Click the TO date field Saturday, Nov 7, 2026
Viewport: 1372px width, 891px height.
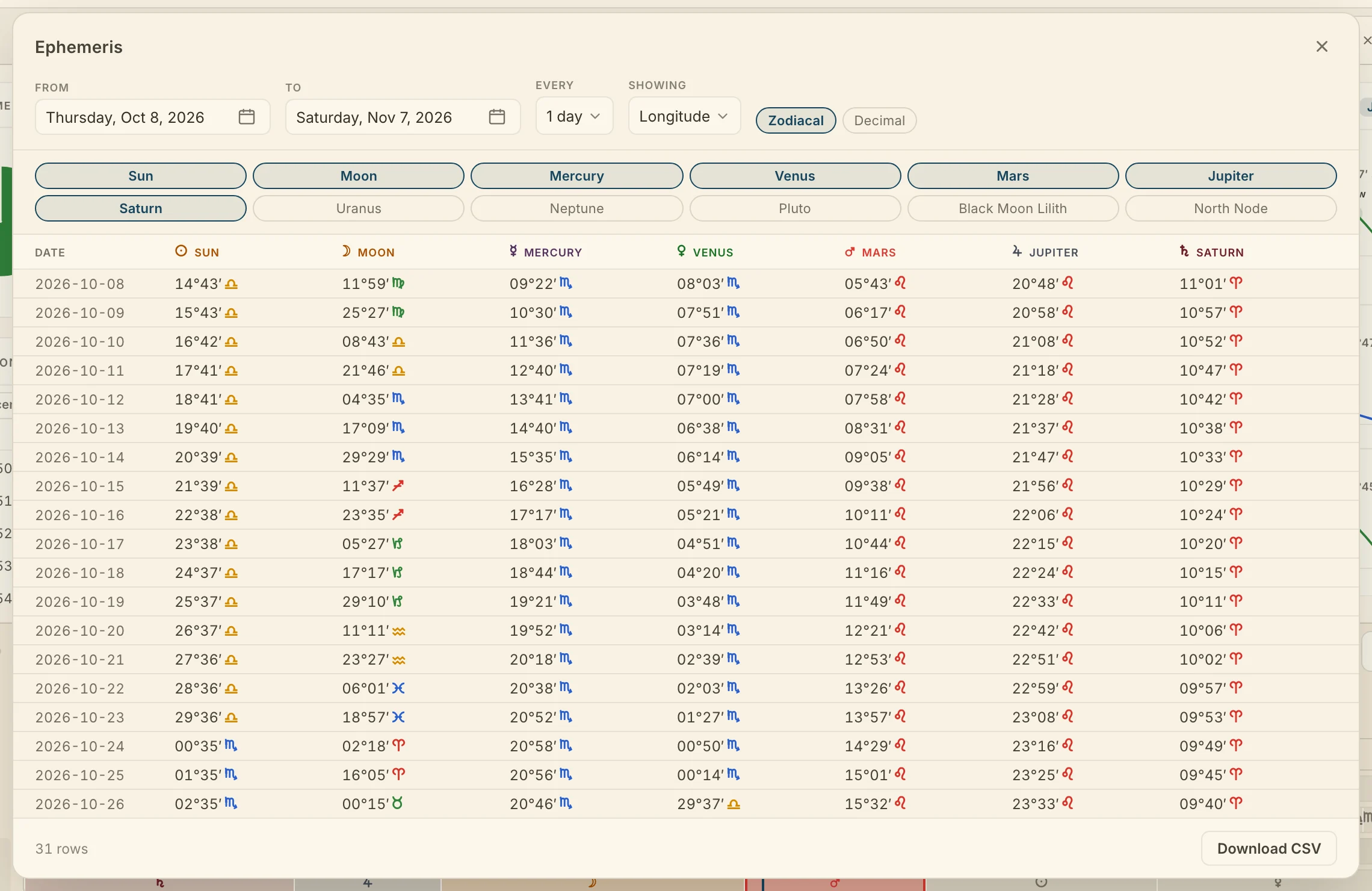[x=403, y=117]
